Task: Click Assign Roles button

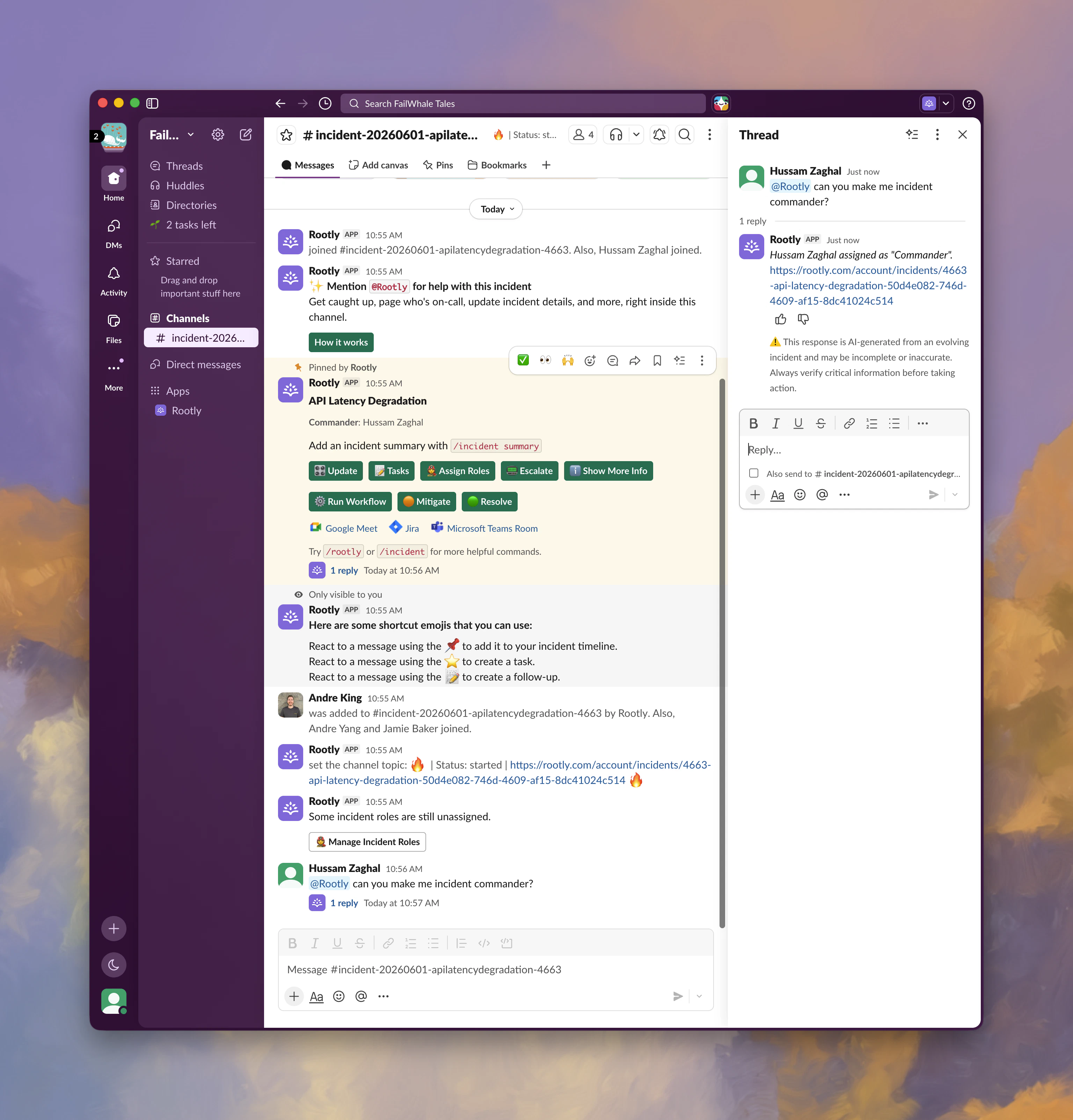Action: click(x=458, y=471)
